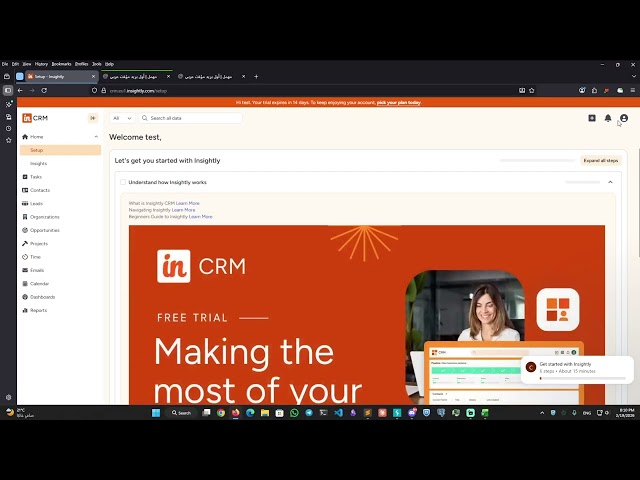The height and width of the screenshot is (480, 640).
Task: Open the All search filter dropdown
Action: (122, 118)
